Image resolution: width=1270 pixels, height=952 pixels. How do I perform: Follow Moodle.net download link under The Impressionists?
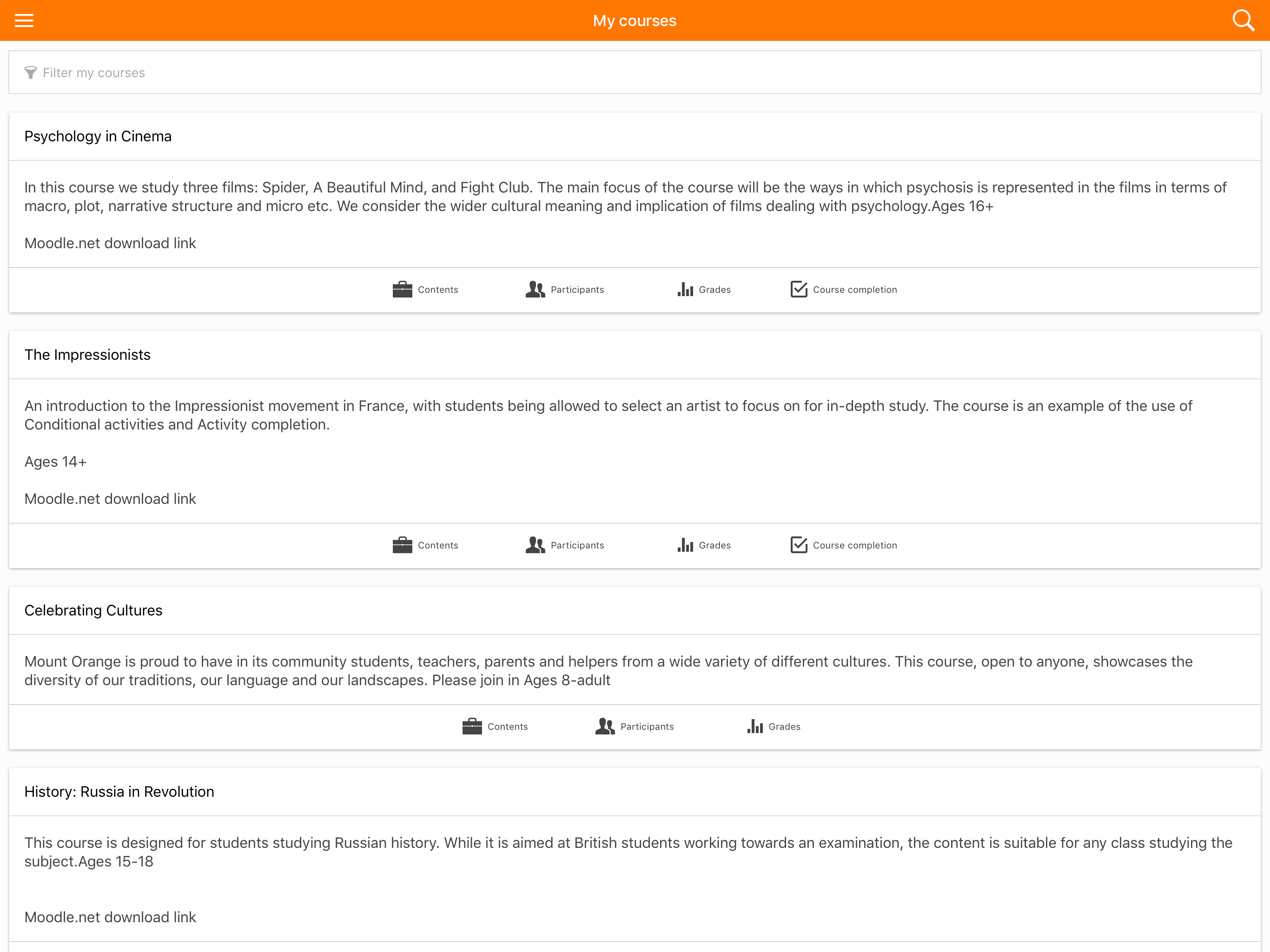(x=110, y=499)
